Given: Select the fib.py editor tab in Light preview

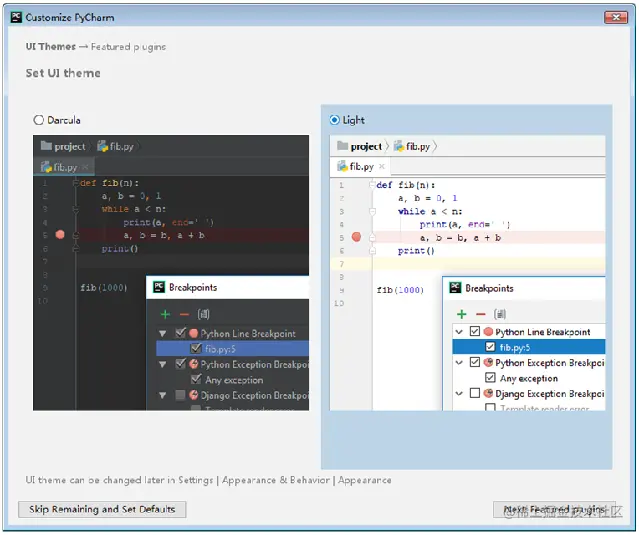Looking at the screenshot, I should click(360, 166).
